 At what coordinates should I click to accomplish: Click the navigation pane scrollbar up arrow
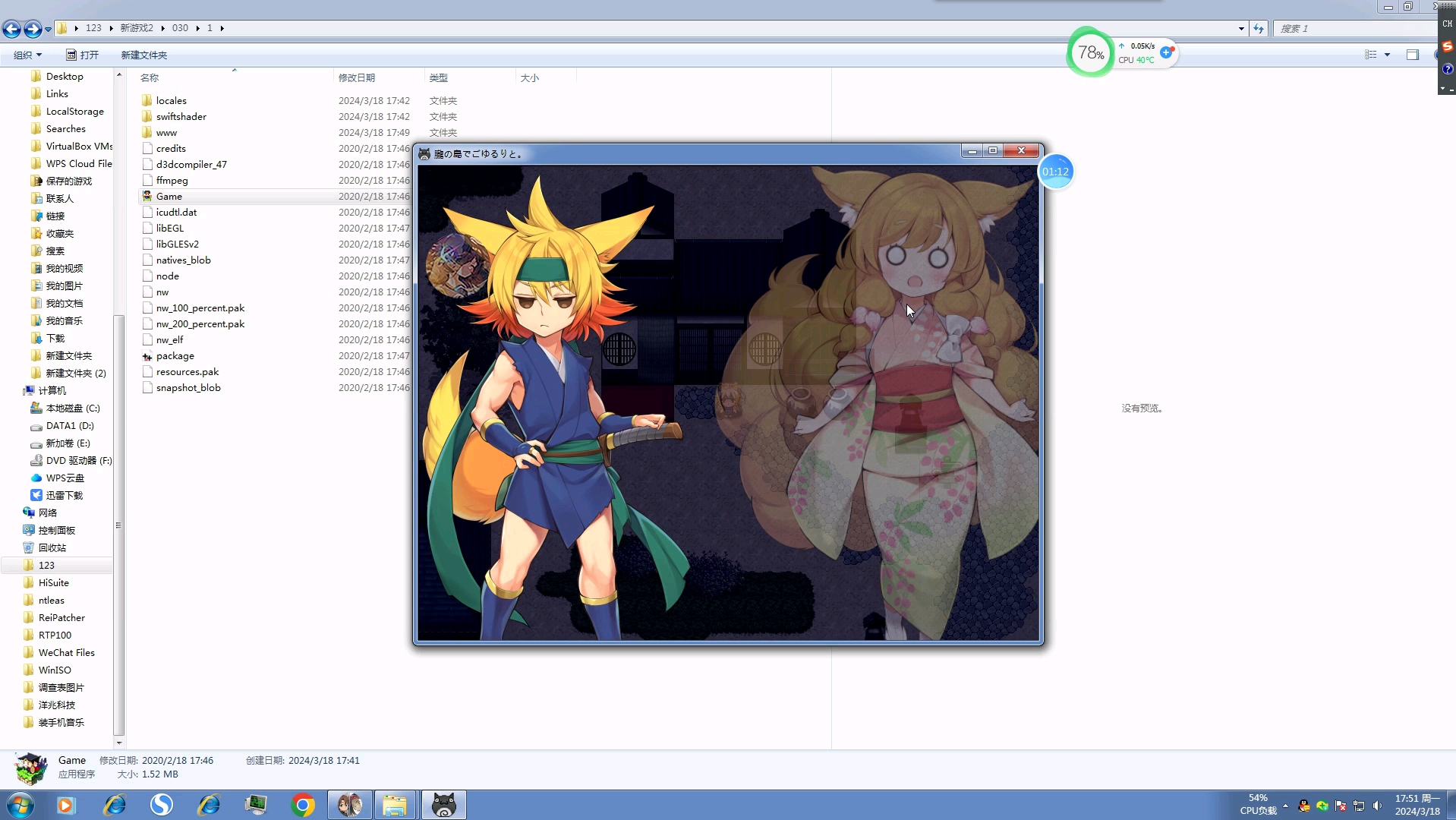pos(118,74)
